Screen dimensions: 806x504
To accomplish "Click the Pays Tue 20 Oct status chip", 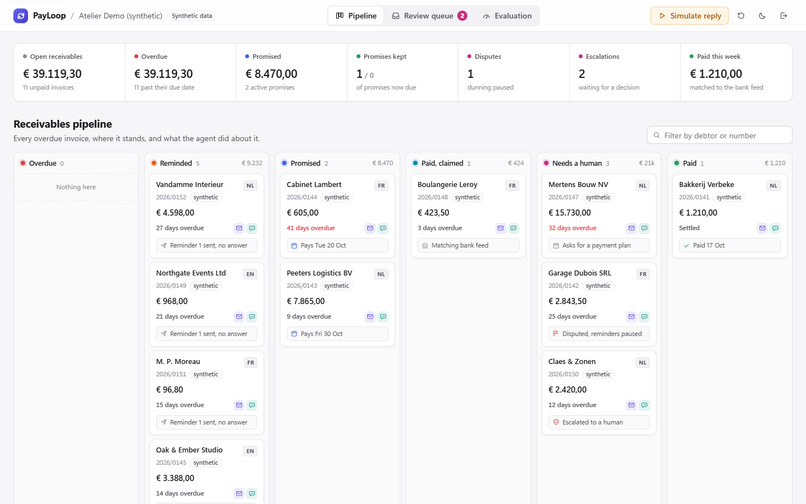I will point(337,245).
